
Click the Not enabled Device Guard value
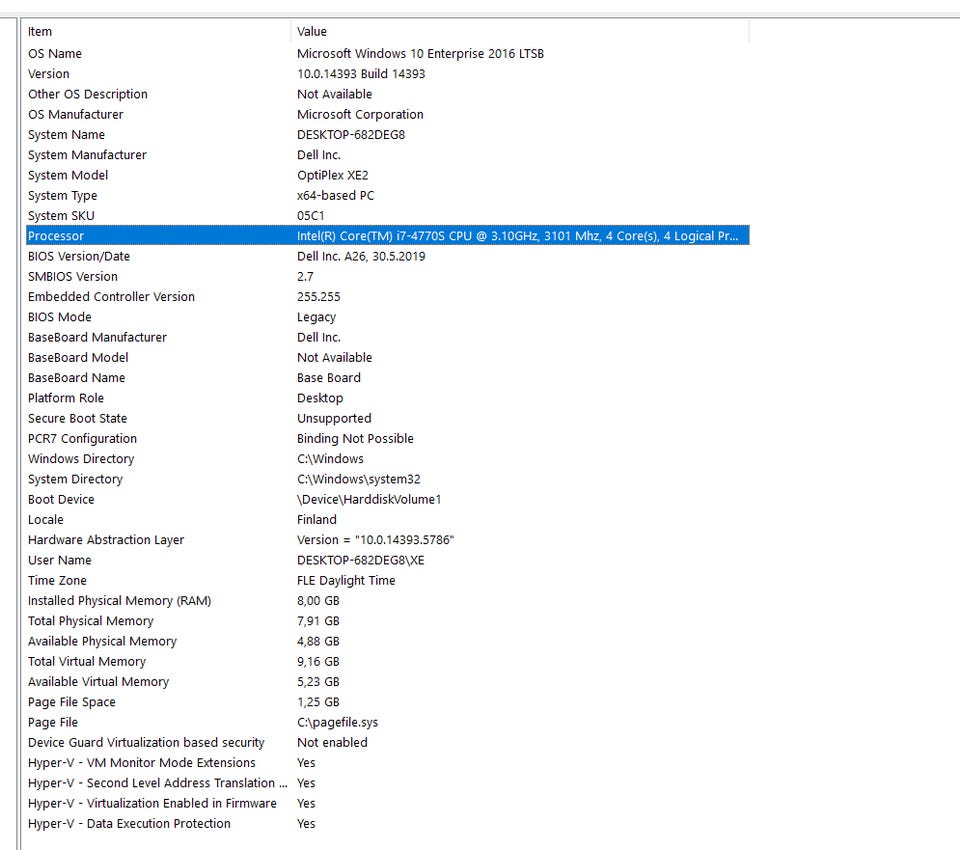pos(332,742)
